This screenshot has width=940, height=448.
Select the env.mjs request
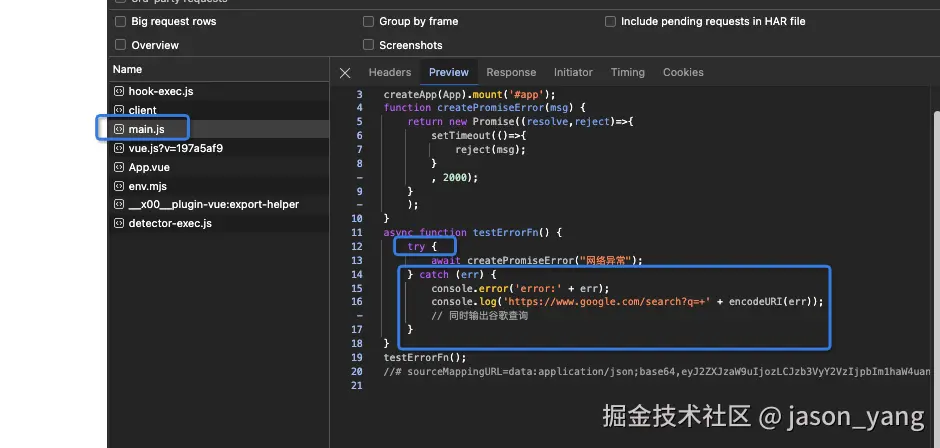tap(219, 186)
